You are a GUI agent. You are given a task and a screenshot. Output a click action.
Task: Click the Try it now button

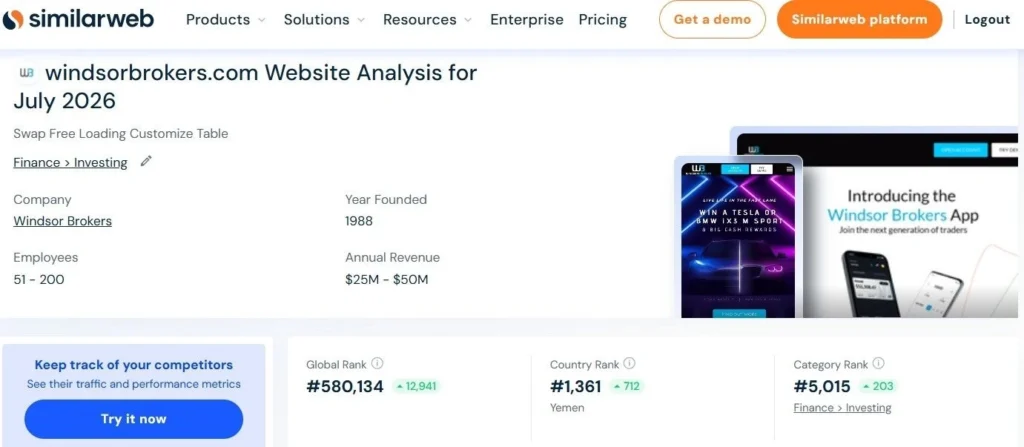133,419
